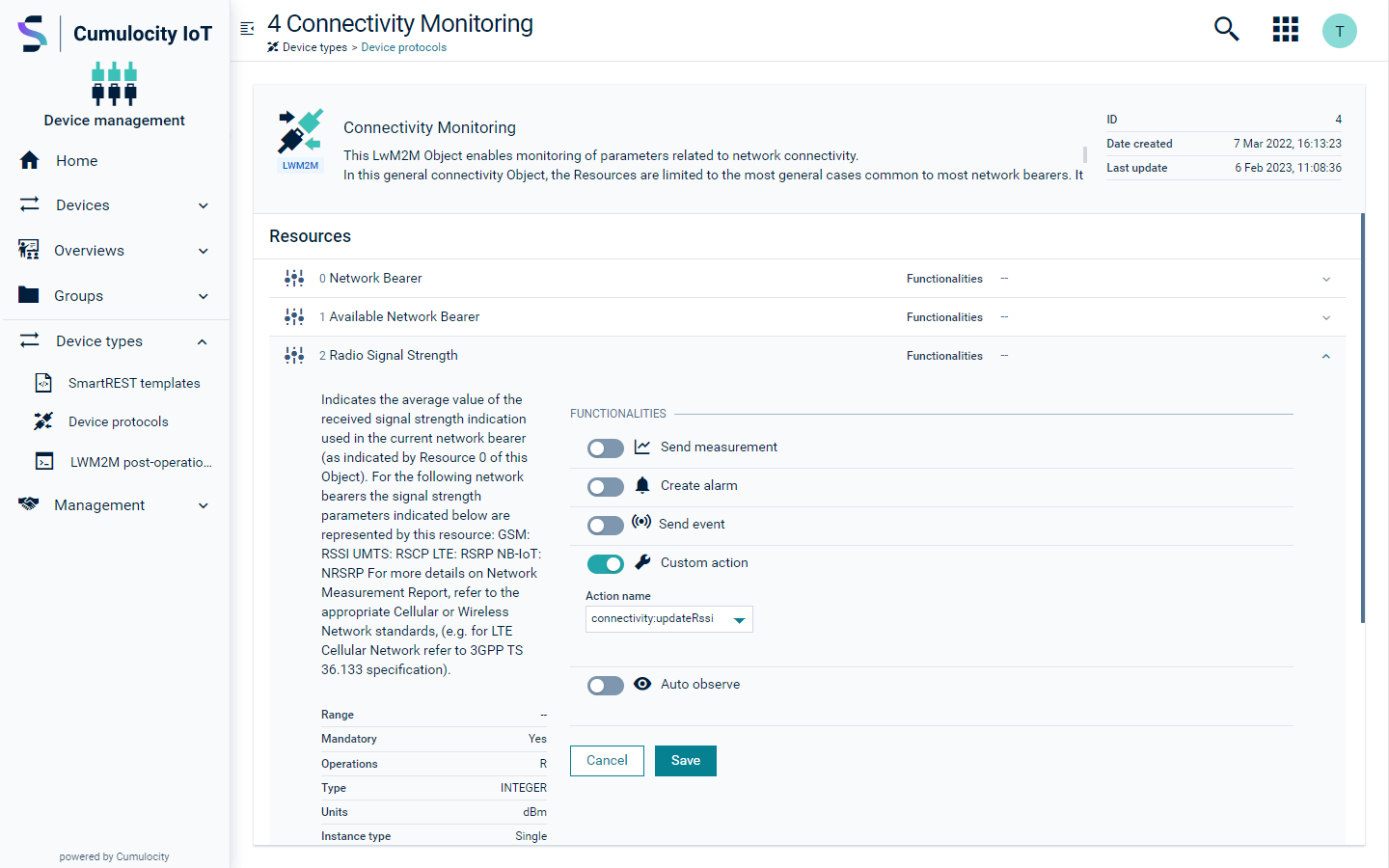
Task: Click the Custom action wrench icon
Action: click(642, 561)
